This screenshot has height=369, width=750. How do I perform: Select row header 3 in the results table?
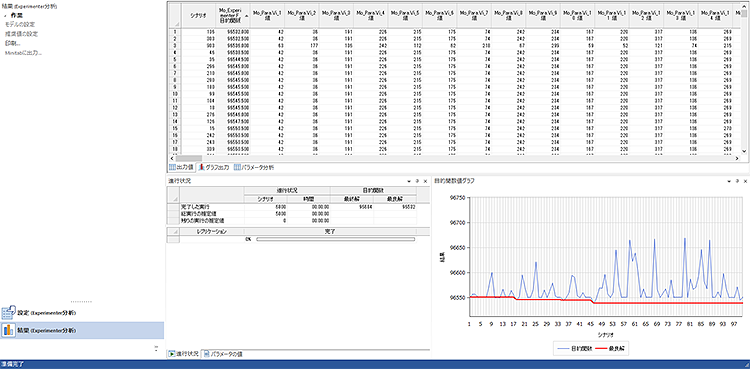pyautogui.click(x=175, y=45)
